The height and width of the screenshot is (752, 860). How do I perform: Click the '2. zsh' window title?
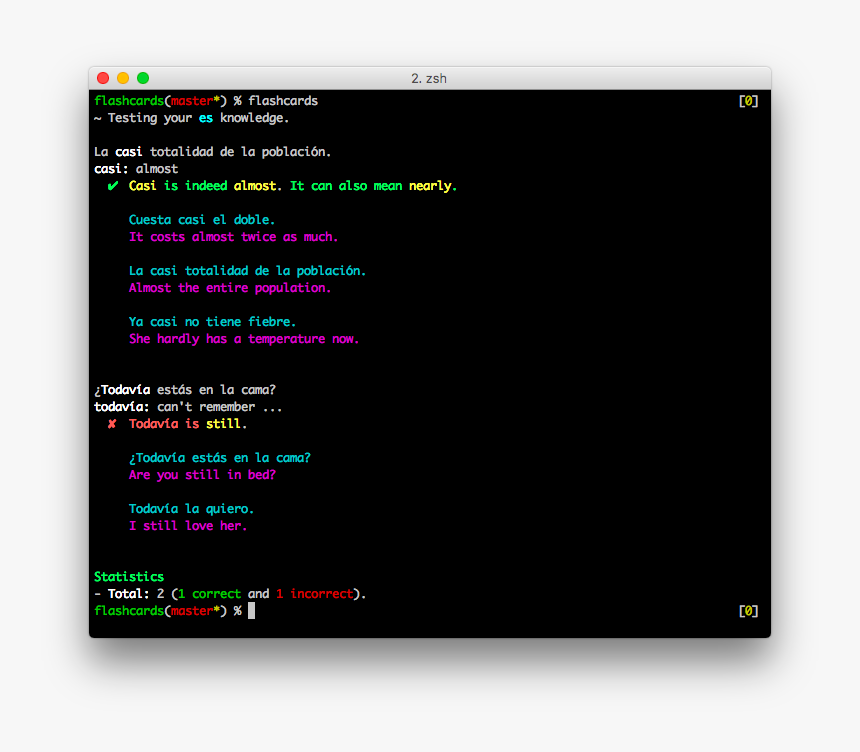click(x=429, y=78)
